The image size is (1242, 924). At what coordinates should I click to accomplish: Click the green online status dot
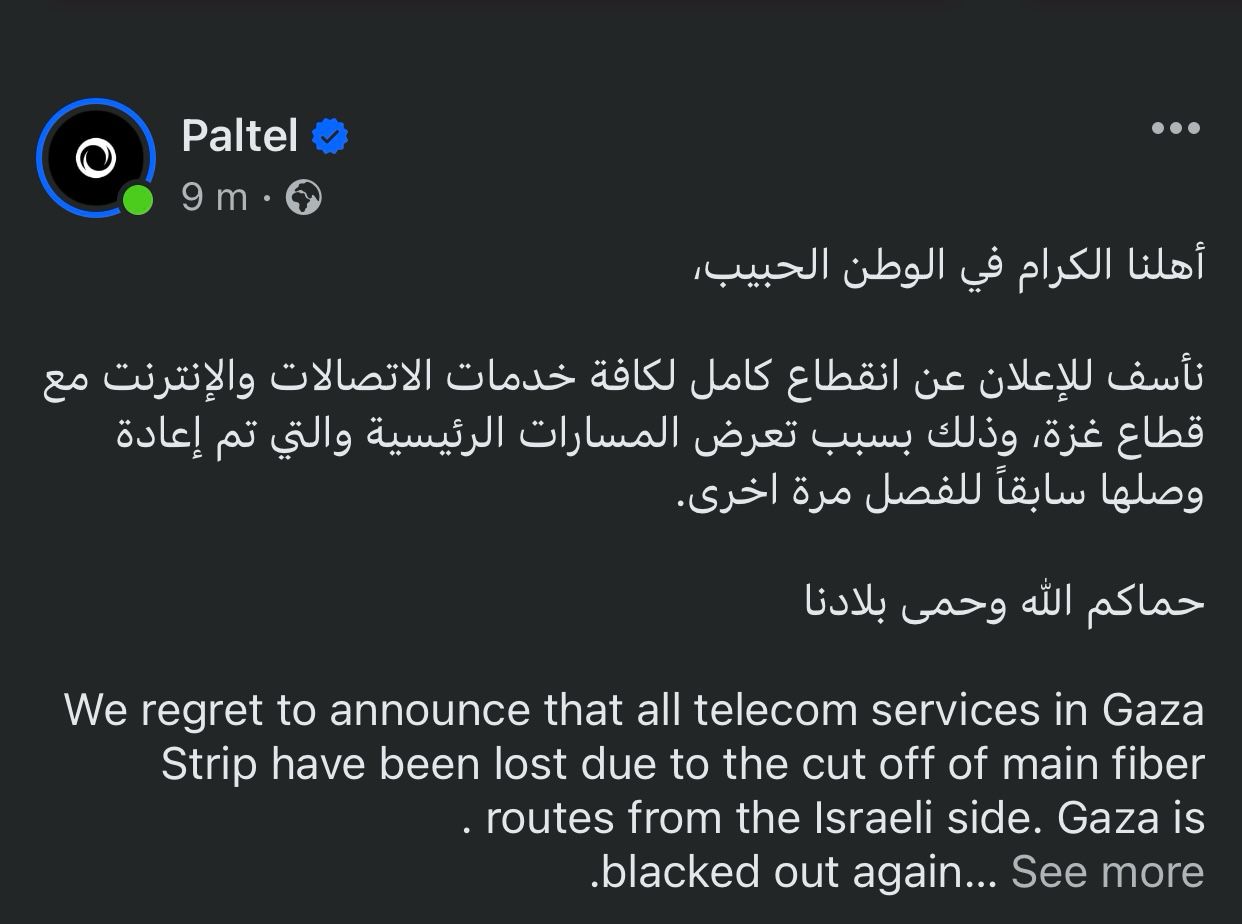[138, 200]
